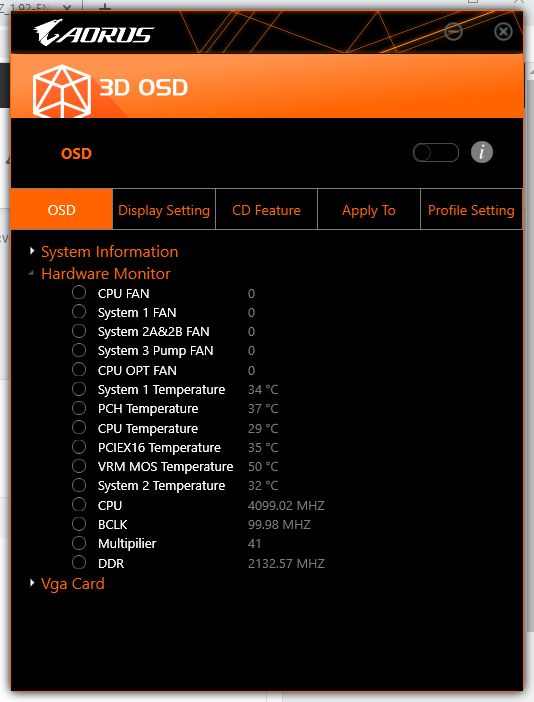Collapse the Hardware Monitor arrow
The height and width of the screenshot is (702, 534).
[31, 272]
